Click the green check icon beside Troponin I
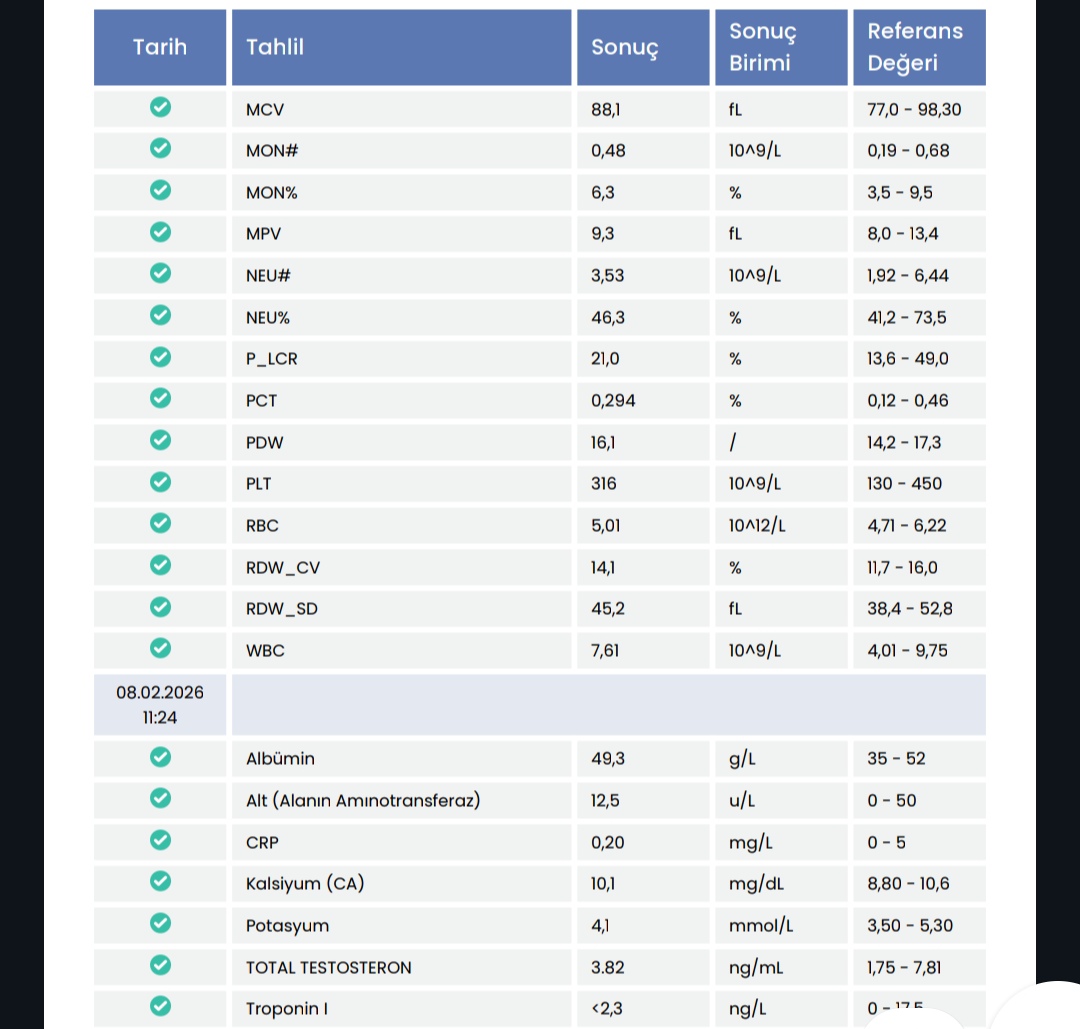The width and height of the screenshot is (1080, 1029). pos(160,1007)
